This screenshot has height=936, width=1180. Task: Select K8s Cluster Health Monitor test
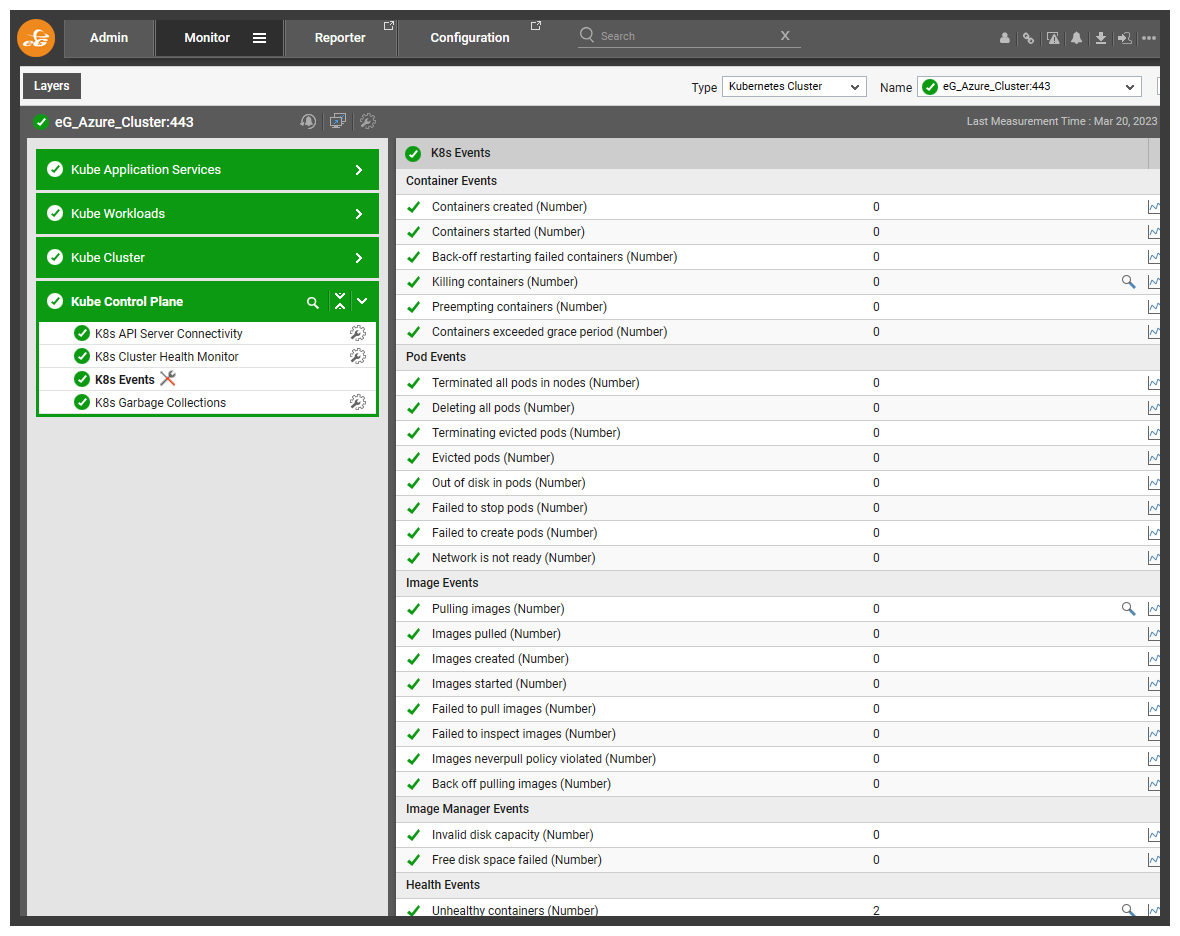pos(166,357)
